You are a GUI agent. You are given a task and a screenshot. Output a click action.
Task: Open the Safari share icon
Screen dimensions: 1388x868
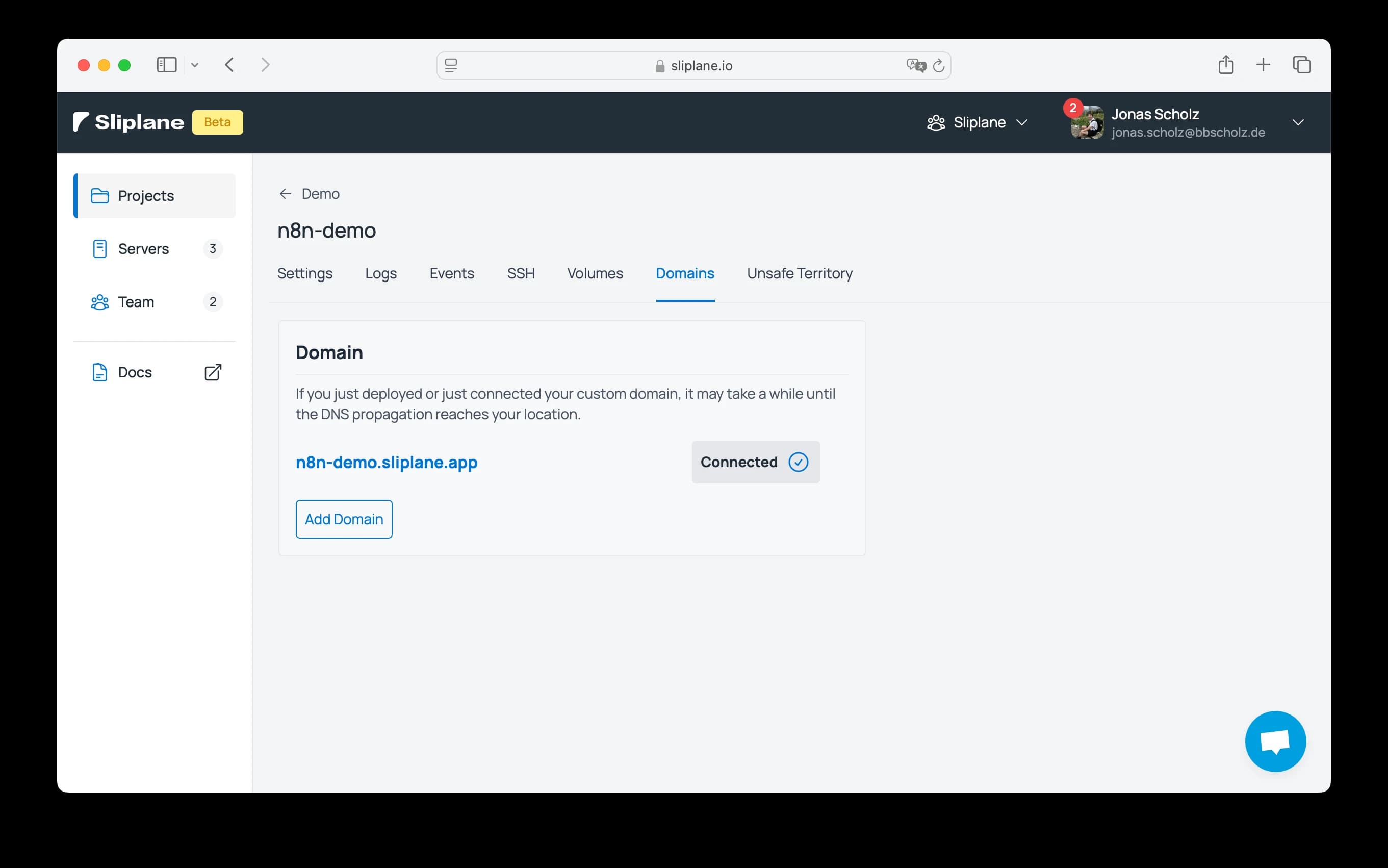coord(1225,64)
